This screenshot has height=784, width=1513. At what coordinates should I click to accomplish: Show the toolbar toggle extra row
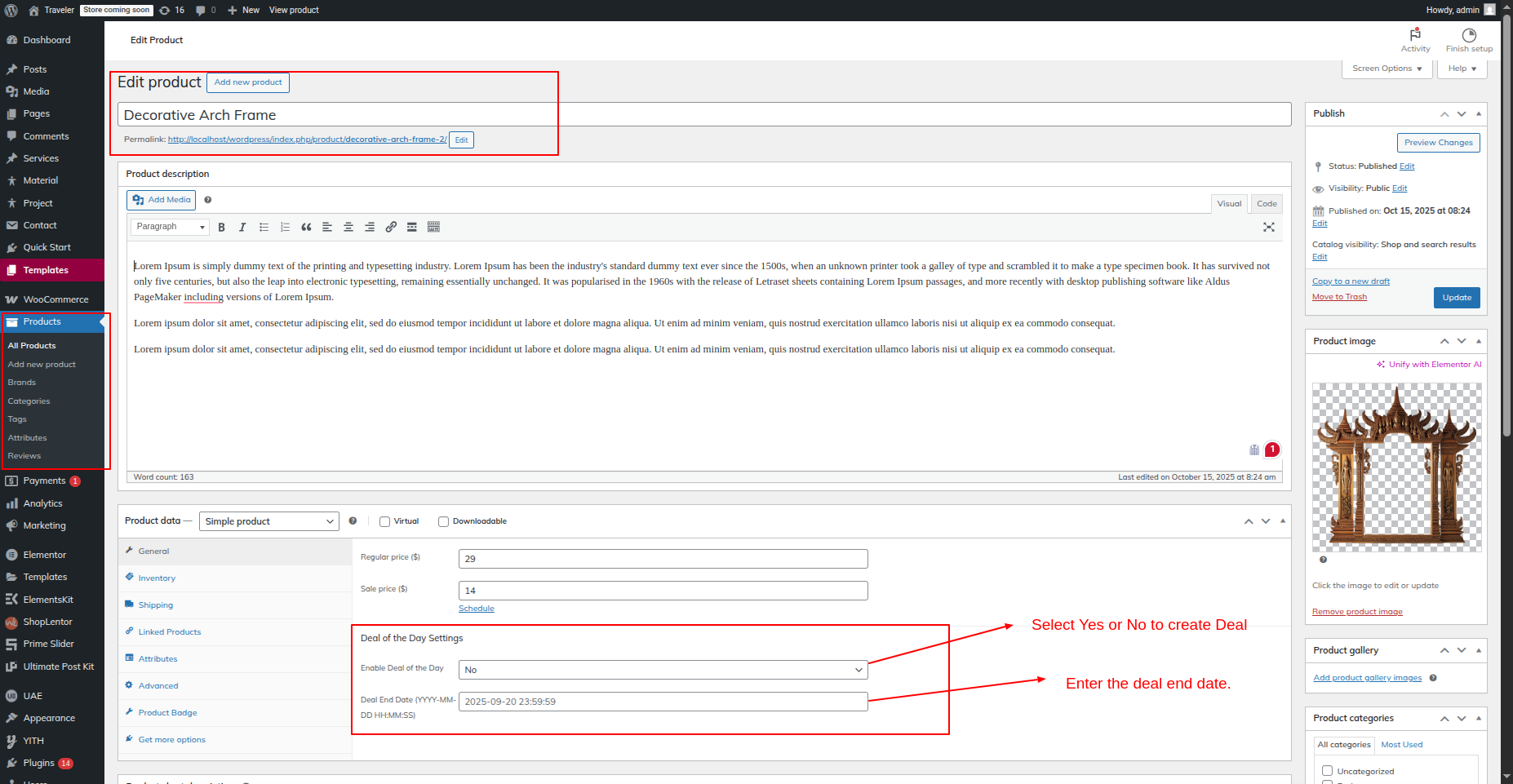(433, 228)
